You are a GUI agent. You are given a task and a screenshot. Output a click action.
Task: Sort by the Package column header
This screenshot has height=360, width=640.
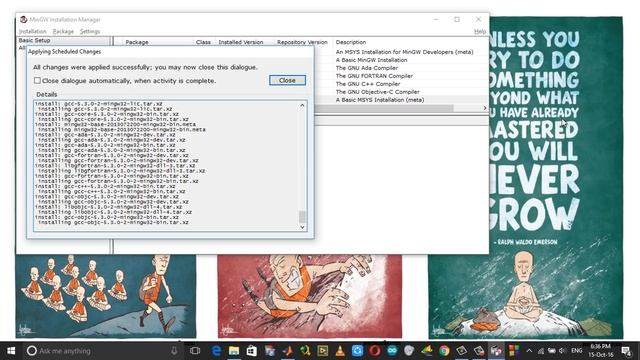coord(137,42)
